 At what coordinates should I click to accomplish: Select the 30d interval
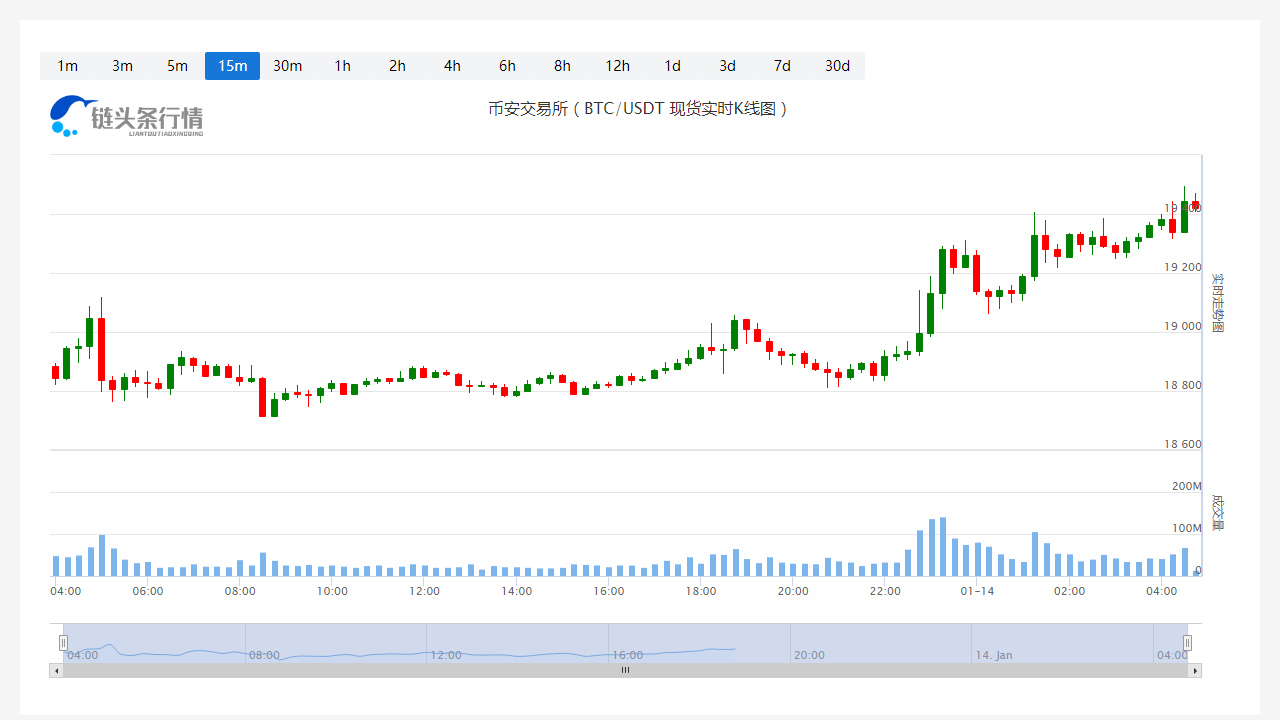(x=837, y=66)
